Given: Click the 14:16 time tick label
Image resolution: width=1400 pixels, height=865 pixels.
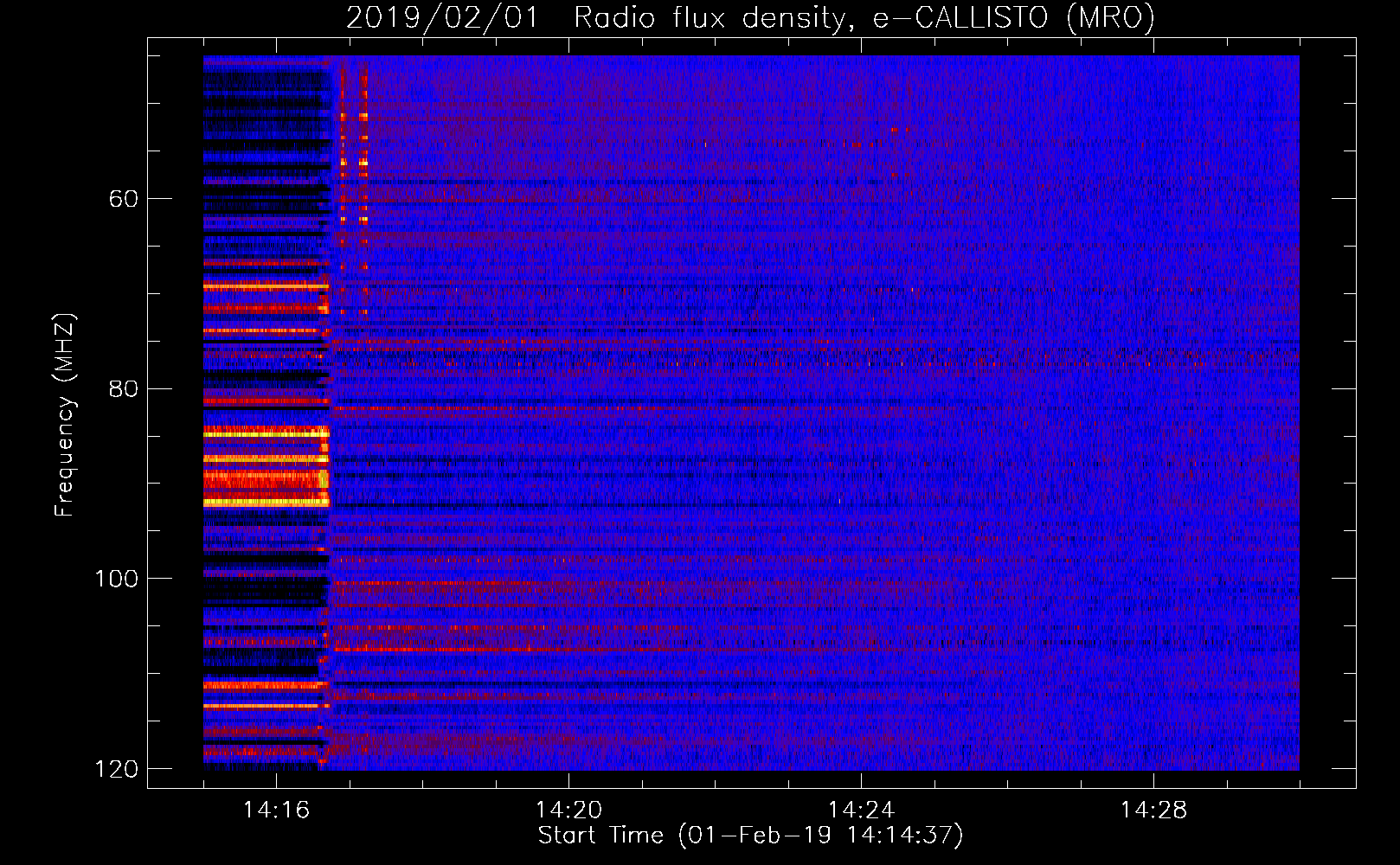Looking at the screenshot, I should 276,810.
